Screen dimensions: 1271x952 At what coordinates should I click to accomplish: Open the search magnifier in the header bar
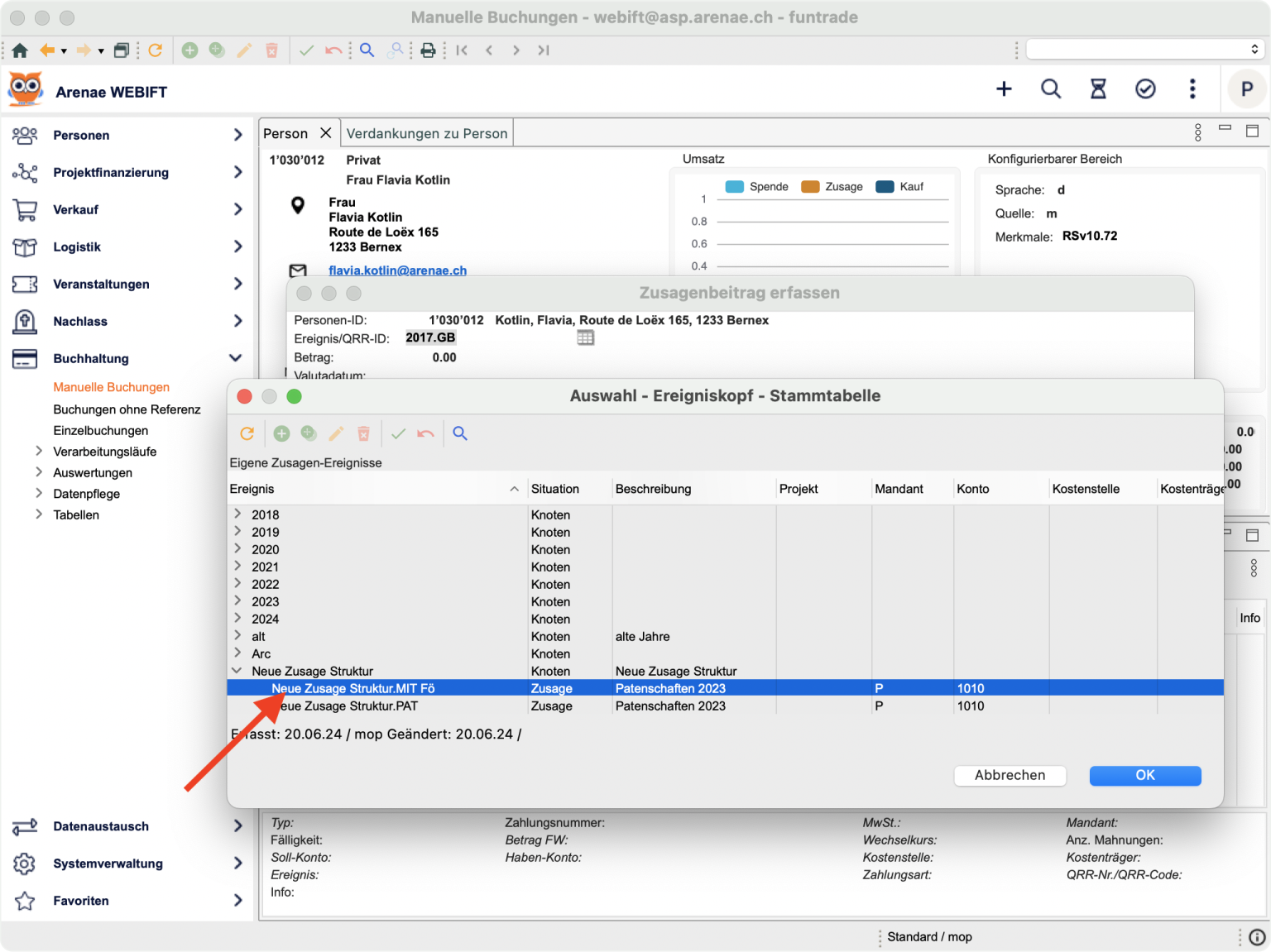1051,89
